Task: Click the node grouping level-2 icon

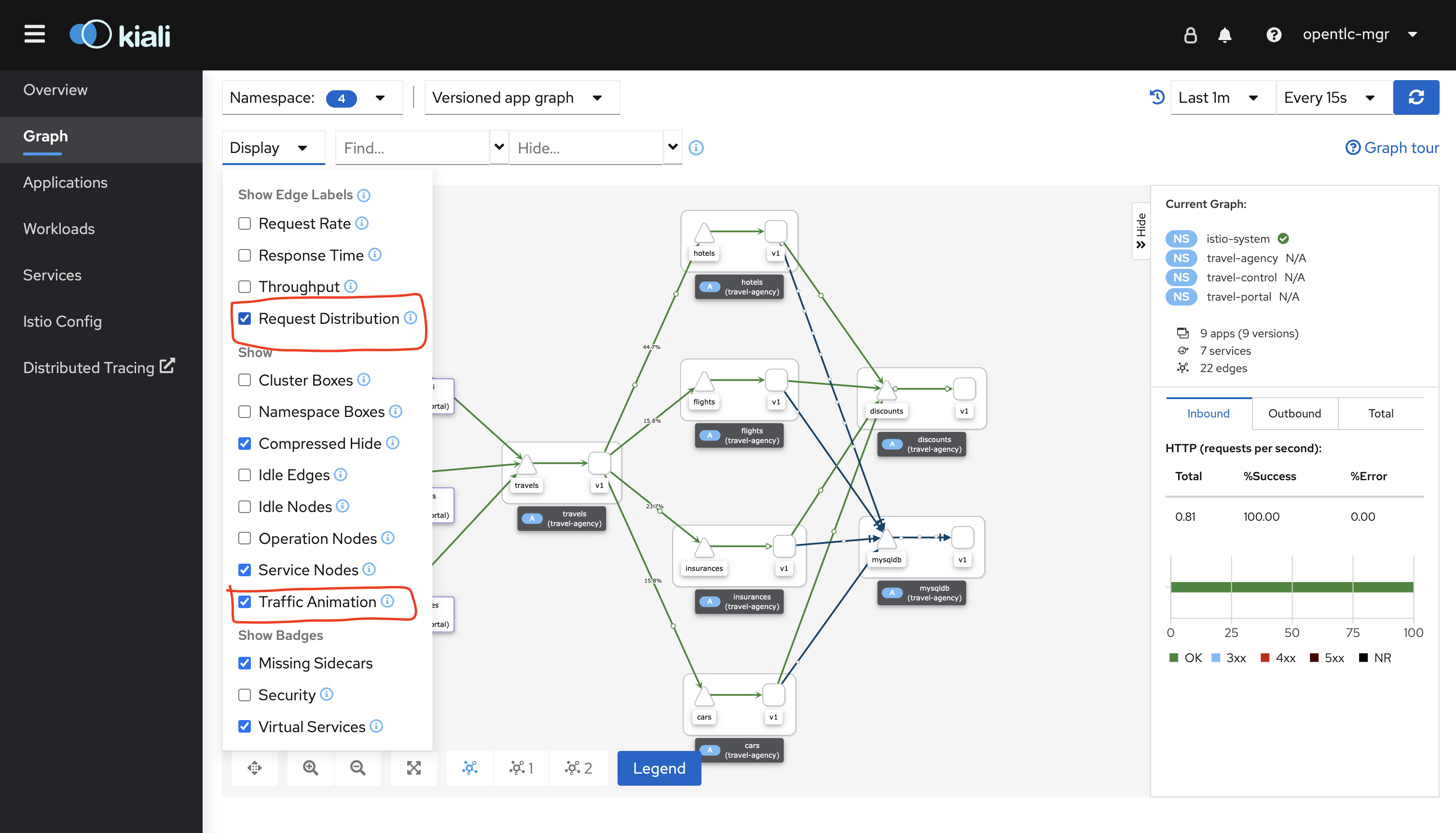Action: [578, 769]
